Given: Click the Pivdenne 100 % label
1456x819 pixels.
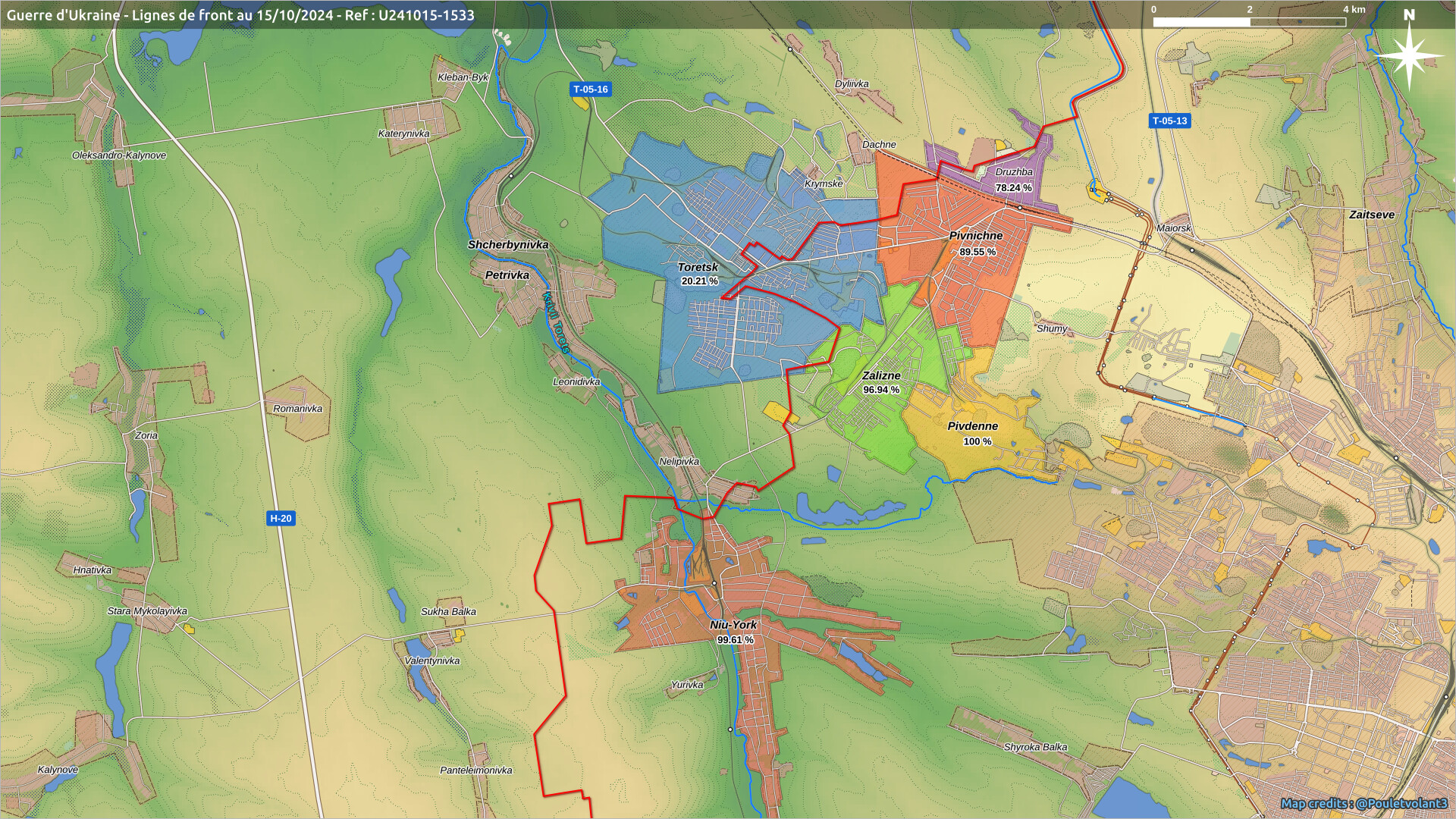Looking at the screenshot, I should click(x=973, y=433).
